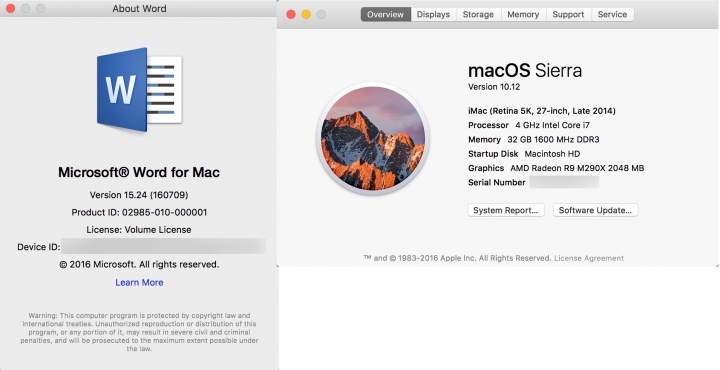Click the Microsoft Word logo icon
The image size is (720, 370).
140,90
